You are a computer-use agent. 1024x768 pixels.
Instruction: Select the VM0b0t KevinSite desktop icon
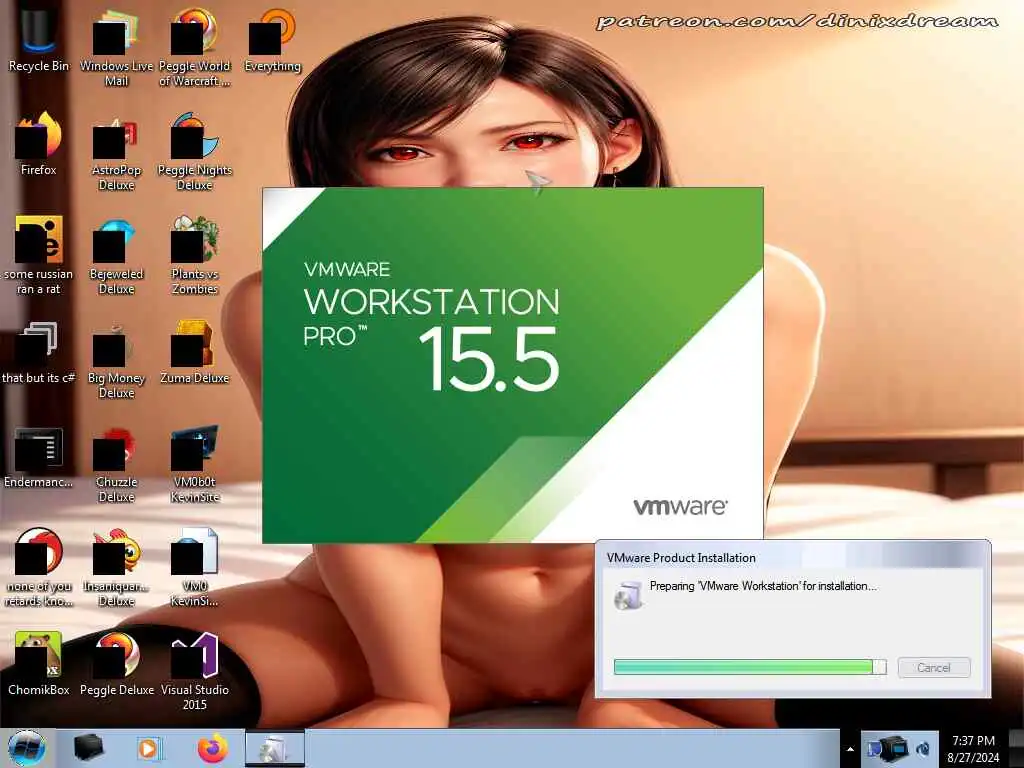pyautogui.click(x=195, y=465)
